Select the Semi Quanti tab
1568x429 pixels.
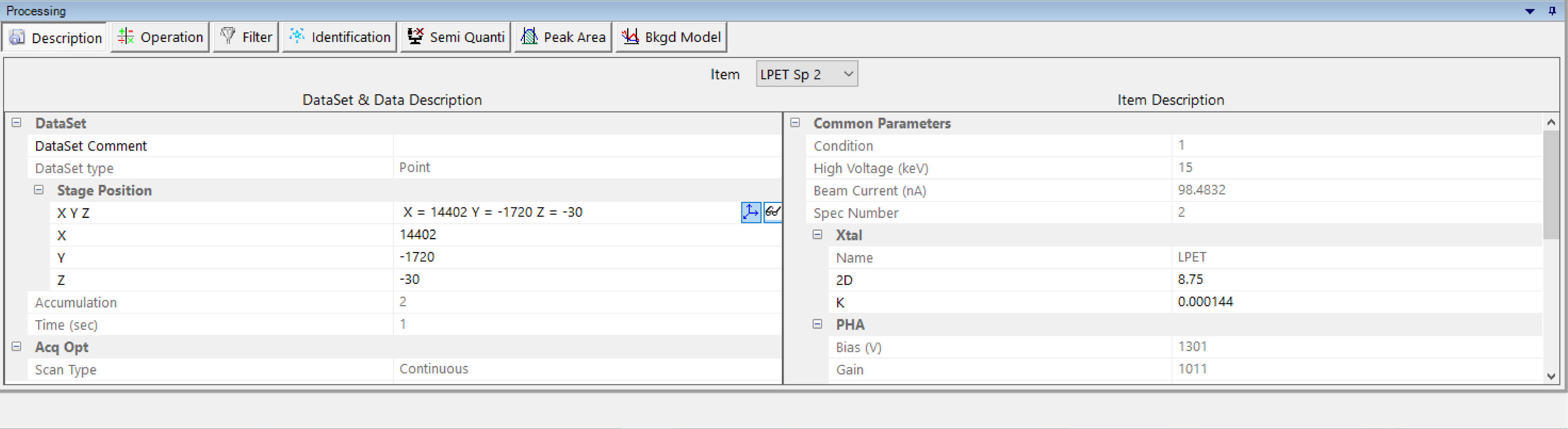point(455,37)
